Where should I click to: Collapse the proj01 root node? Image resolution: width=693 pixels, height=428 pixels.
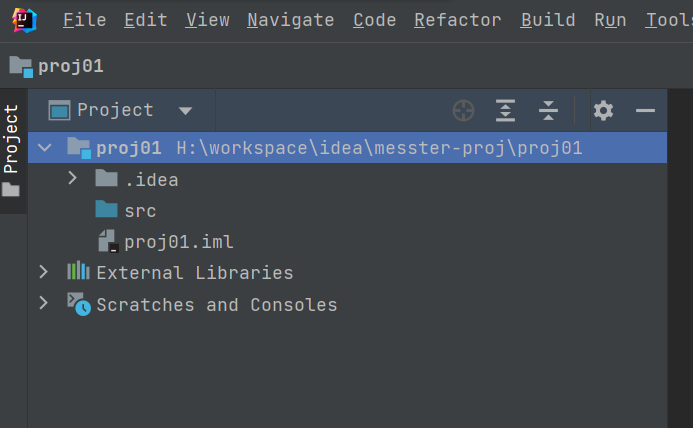44,148
